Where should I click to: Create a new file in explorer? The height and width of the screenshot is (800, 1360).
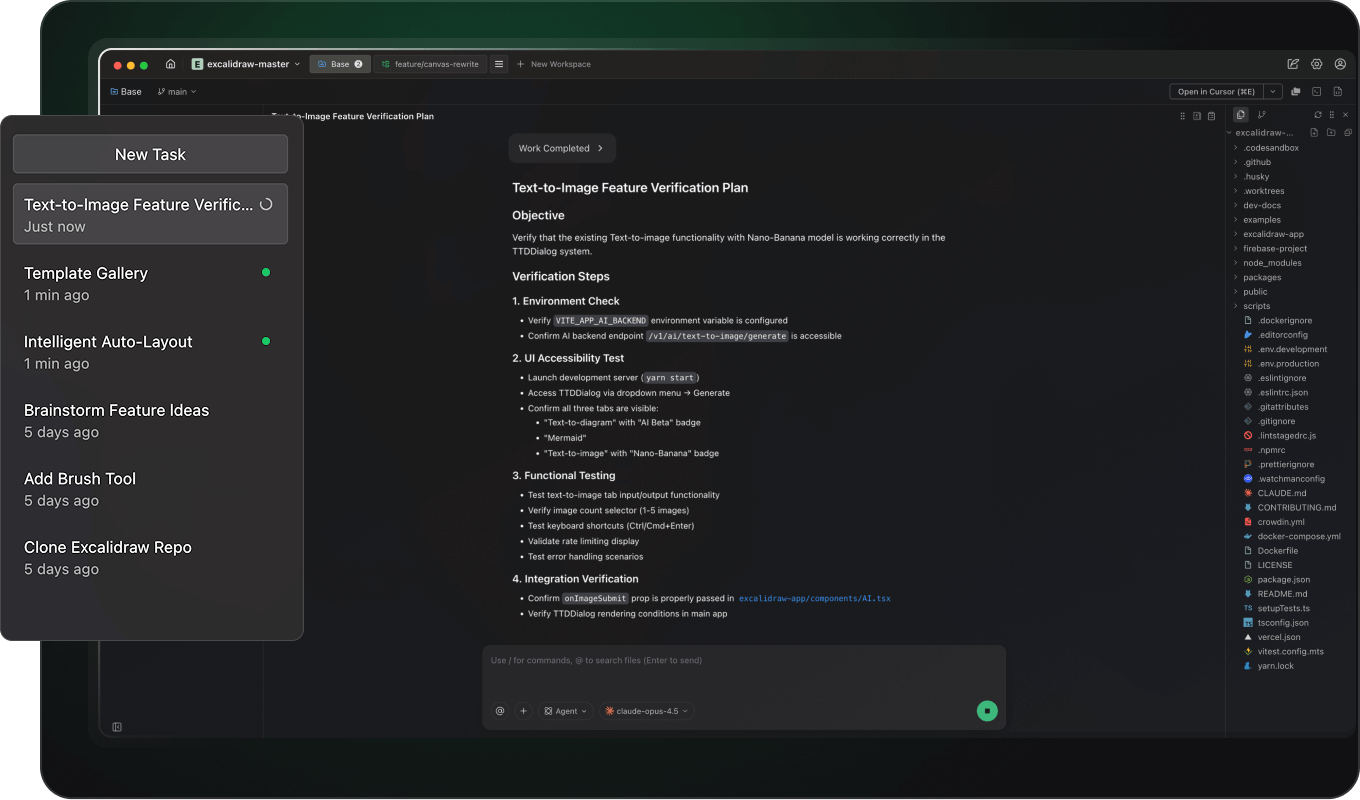coord(1314,133)
